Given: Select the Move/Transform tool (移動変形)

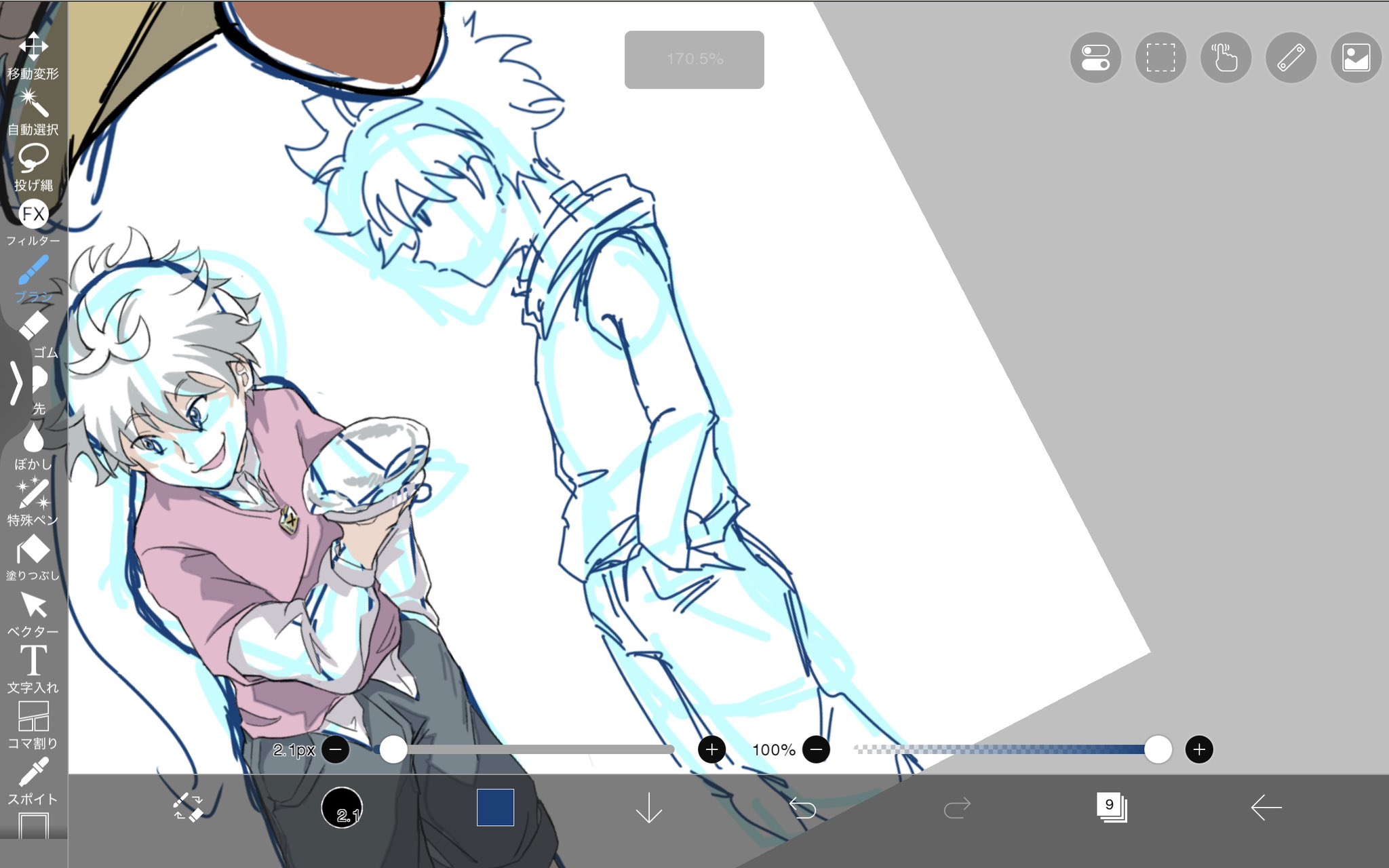Looking at the screenshot, I should [x=33, y=47].
